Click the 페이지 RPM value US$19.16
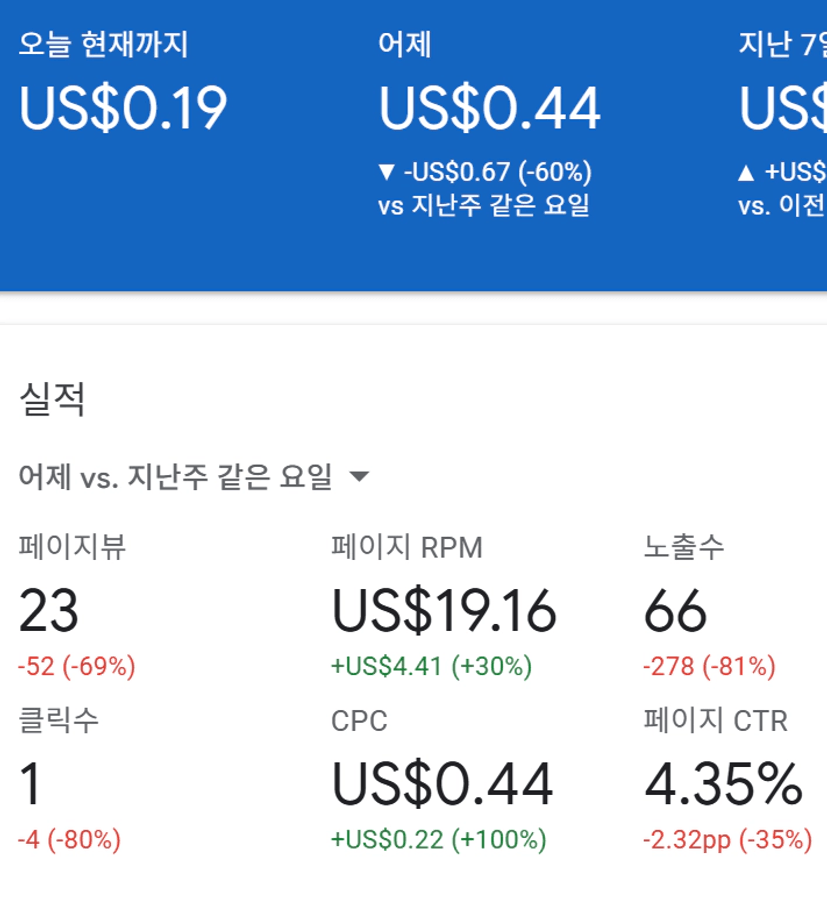 click(444, 611)
